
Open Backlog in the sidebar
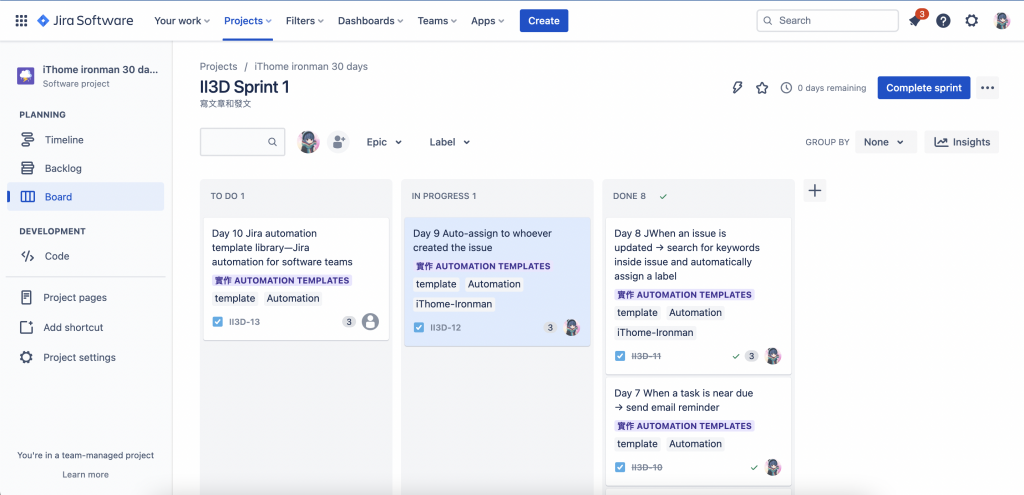pos(86,168)
